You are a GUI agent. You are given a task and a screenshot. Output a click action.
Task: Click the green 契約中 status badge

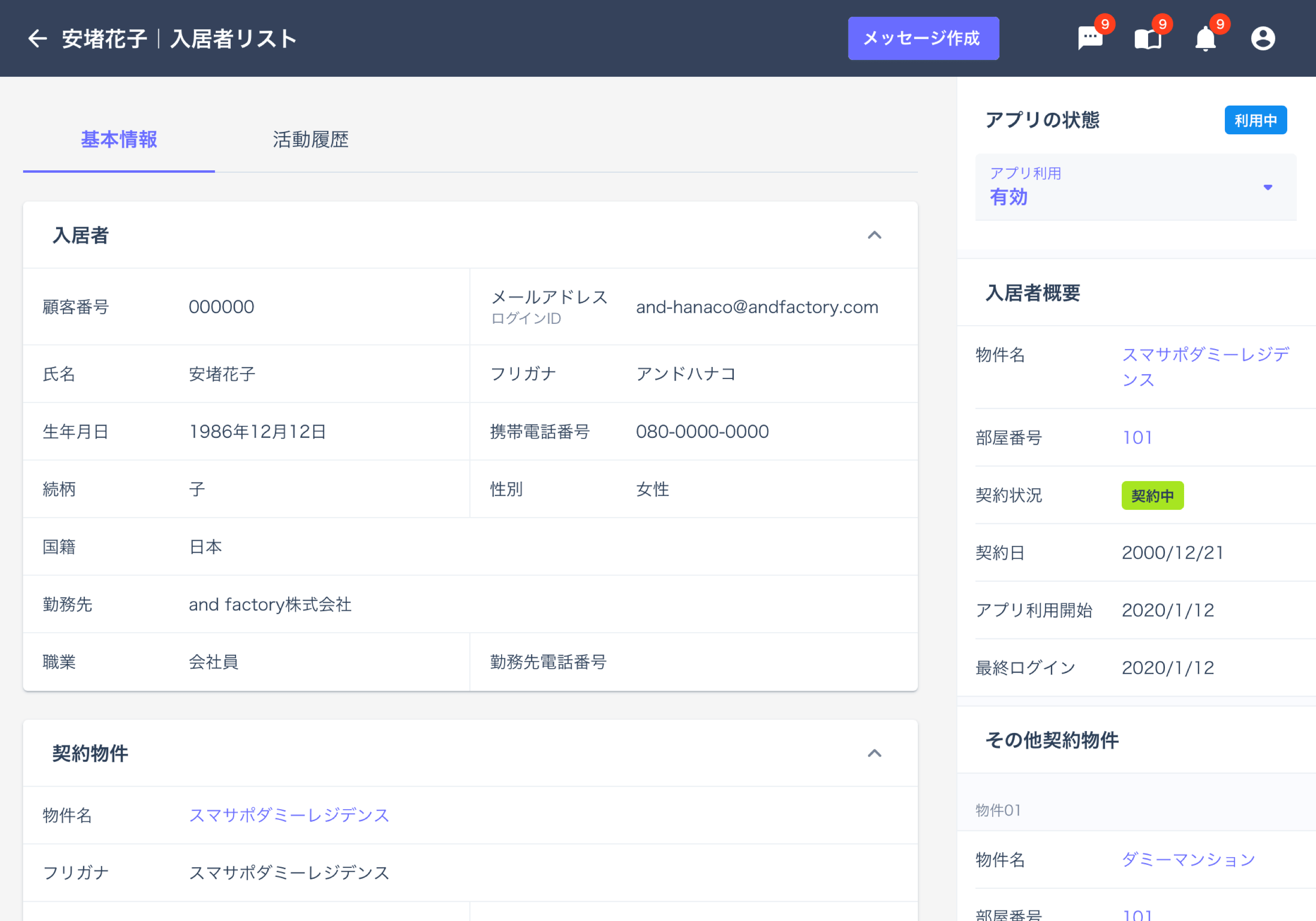1152,495
